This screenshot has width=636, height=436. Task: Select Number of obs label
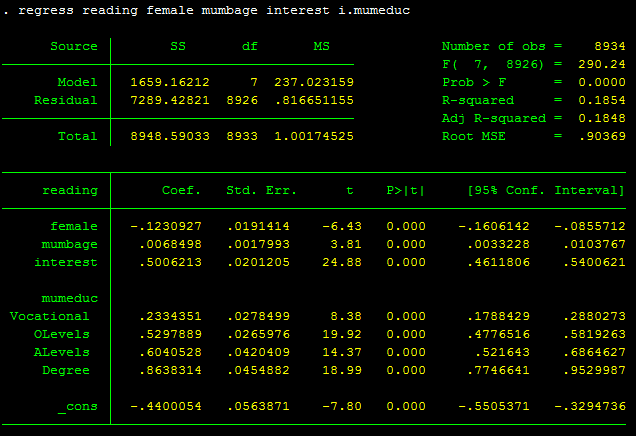tap(494, 46)
